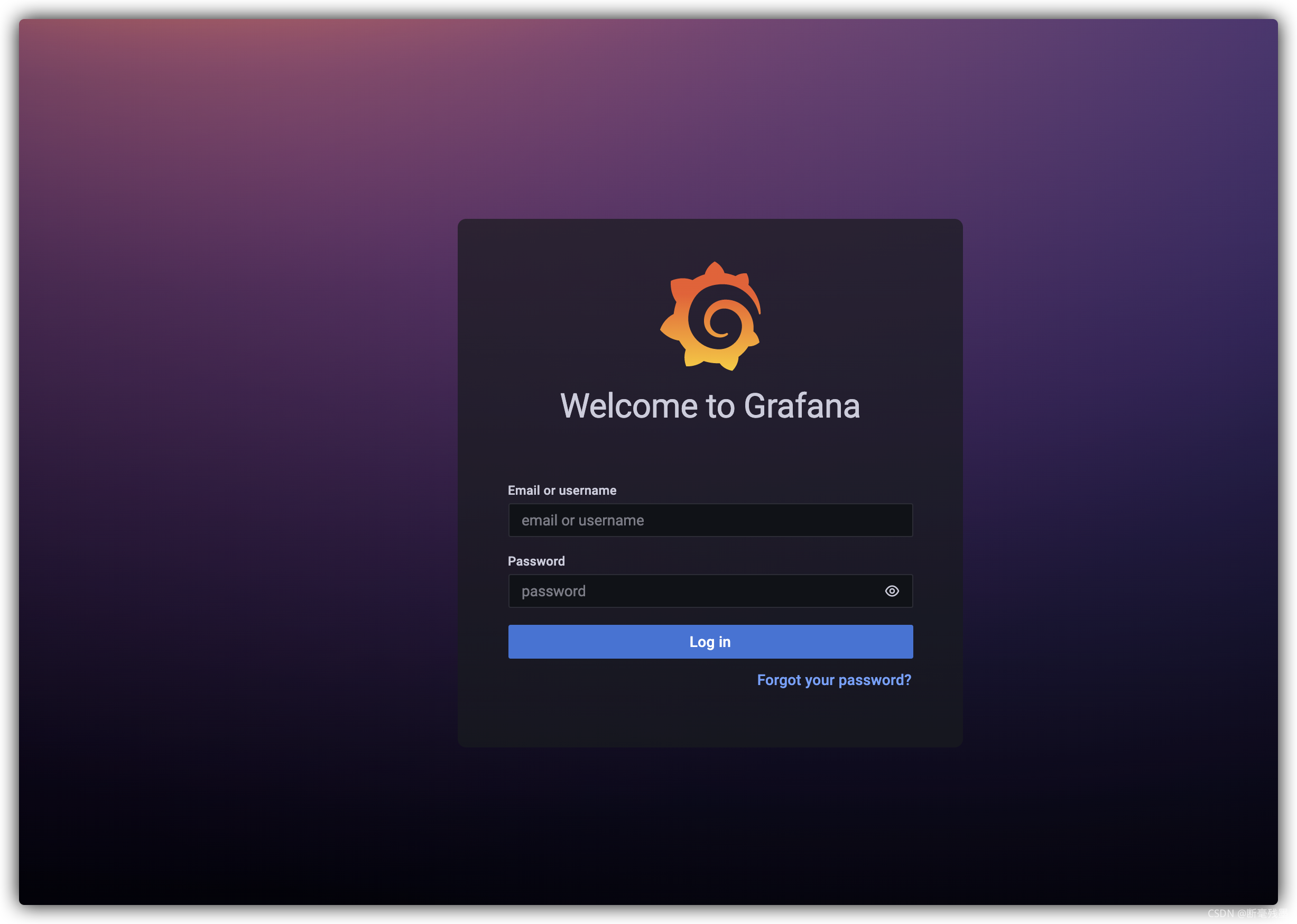Click the Password field label
The image size is (1297, 924).
pos(536,561)
